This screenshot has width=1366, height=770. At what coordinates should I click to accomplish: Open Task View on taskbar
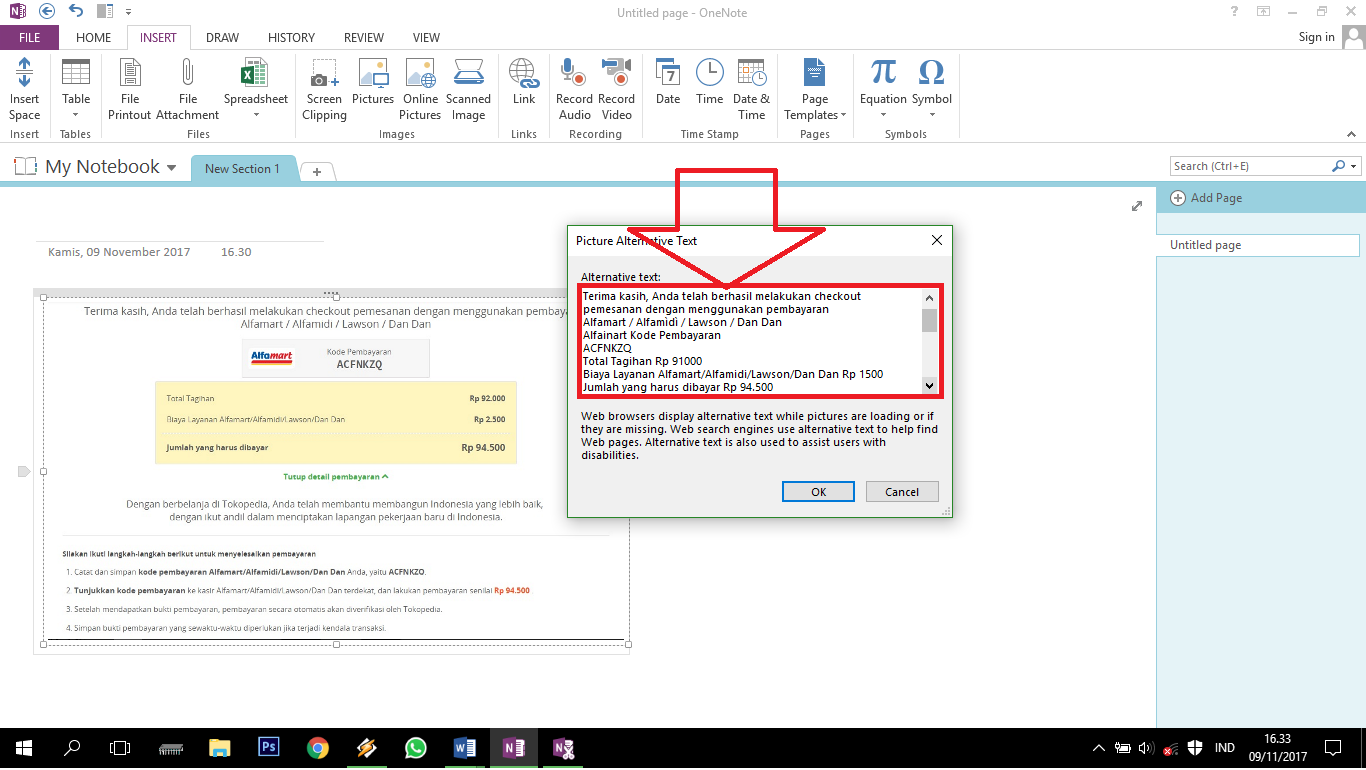point(120,748)
